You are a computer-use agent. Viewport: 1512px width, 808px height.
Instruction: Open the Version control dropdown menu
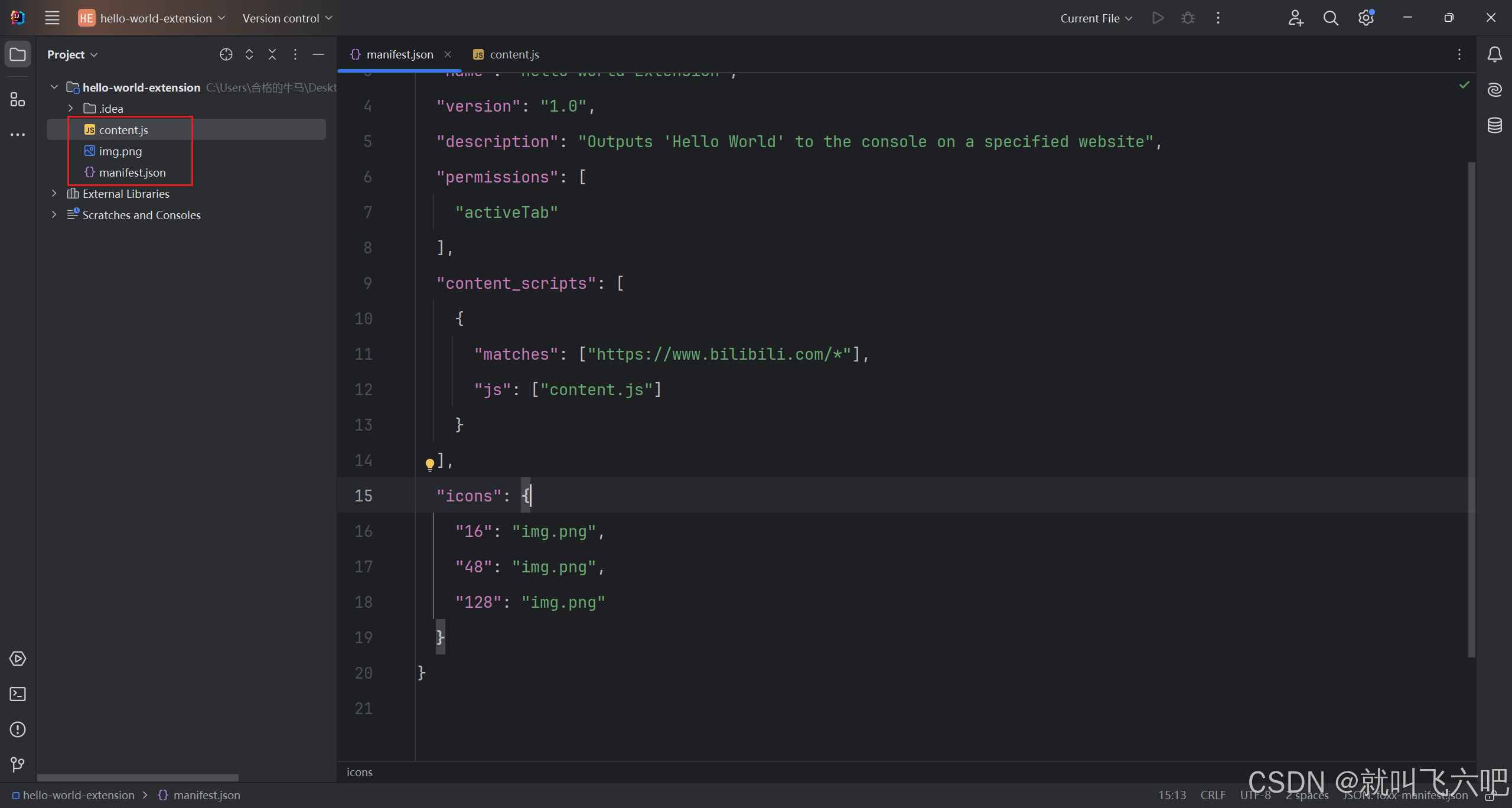(287, 18)
